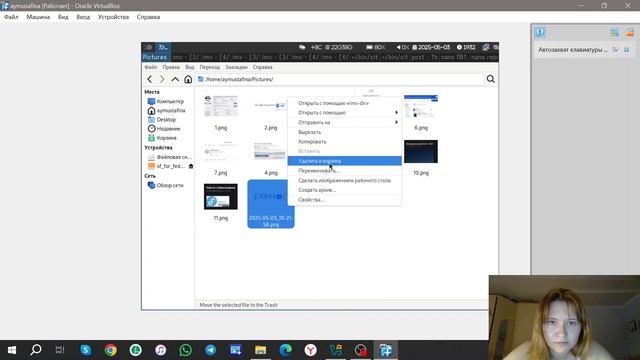Click the weather icon in VM status bar
The width and height of the screenshot is (640, 360).
(302, 47)
